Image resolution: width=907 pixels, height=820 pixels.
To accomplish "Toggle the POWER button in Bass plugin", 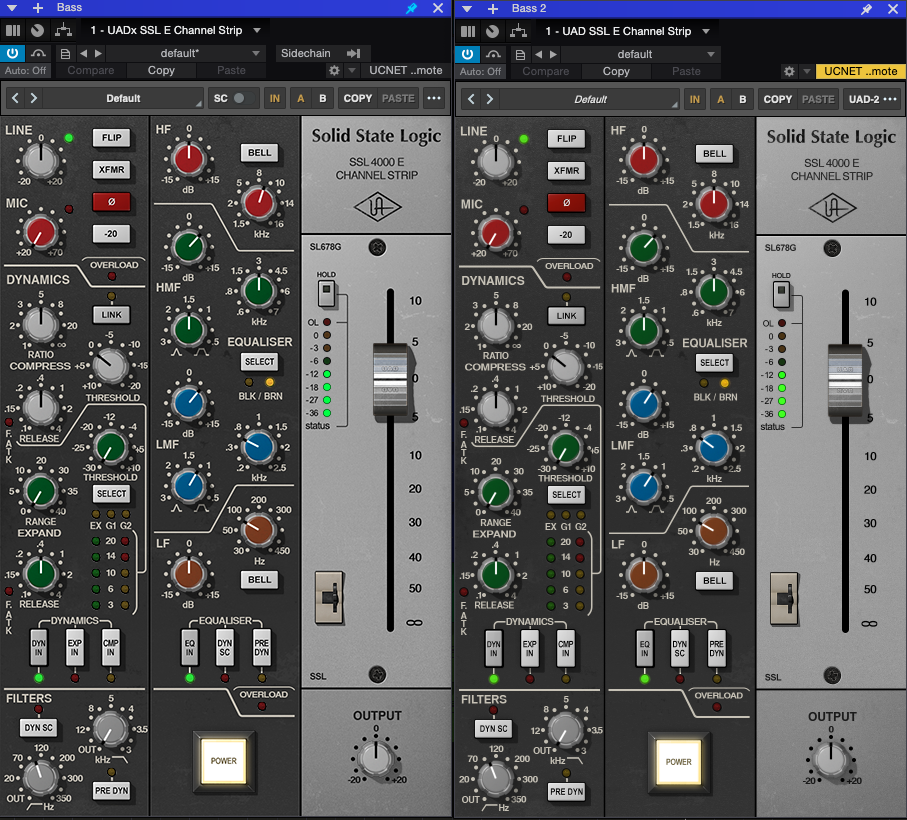I will point(224,761).
